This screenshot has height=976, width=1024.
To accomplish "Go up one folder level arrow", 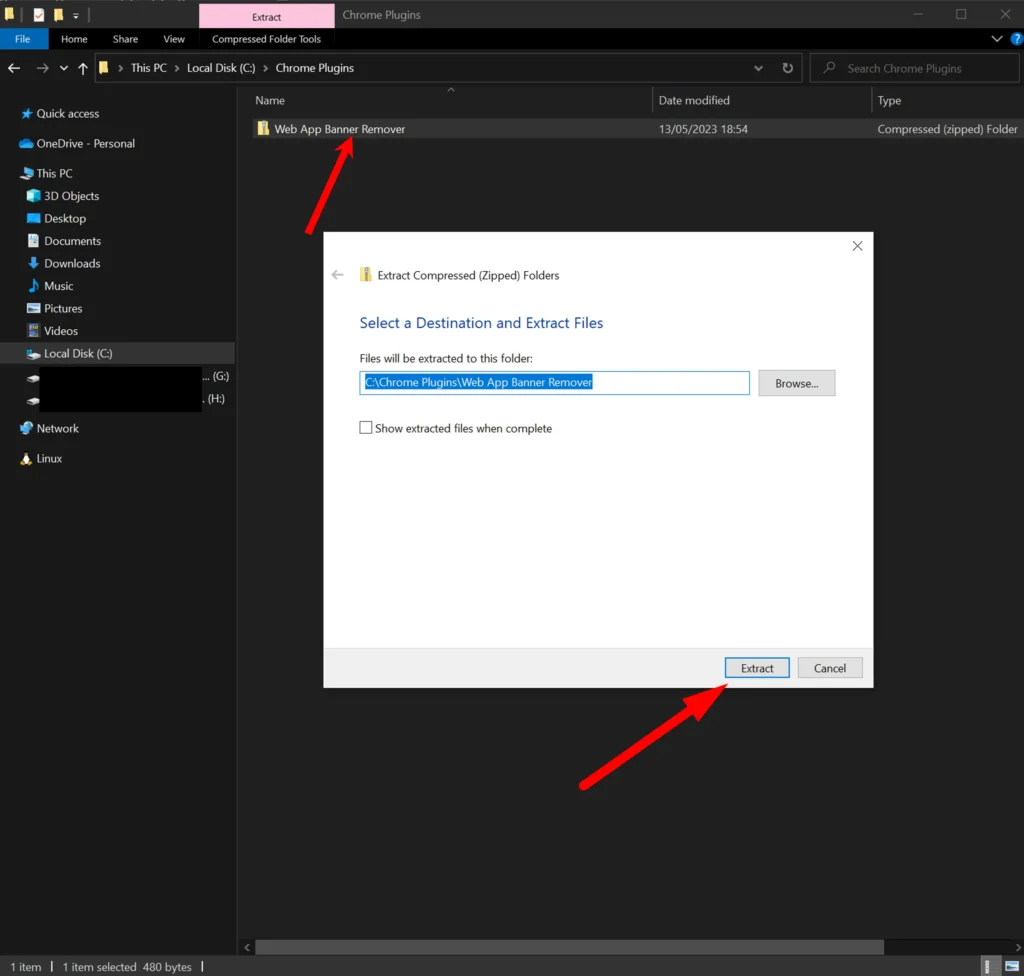I will (x=83, y=68).
